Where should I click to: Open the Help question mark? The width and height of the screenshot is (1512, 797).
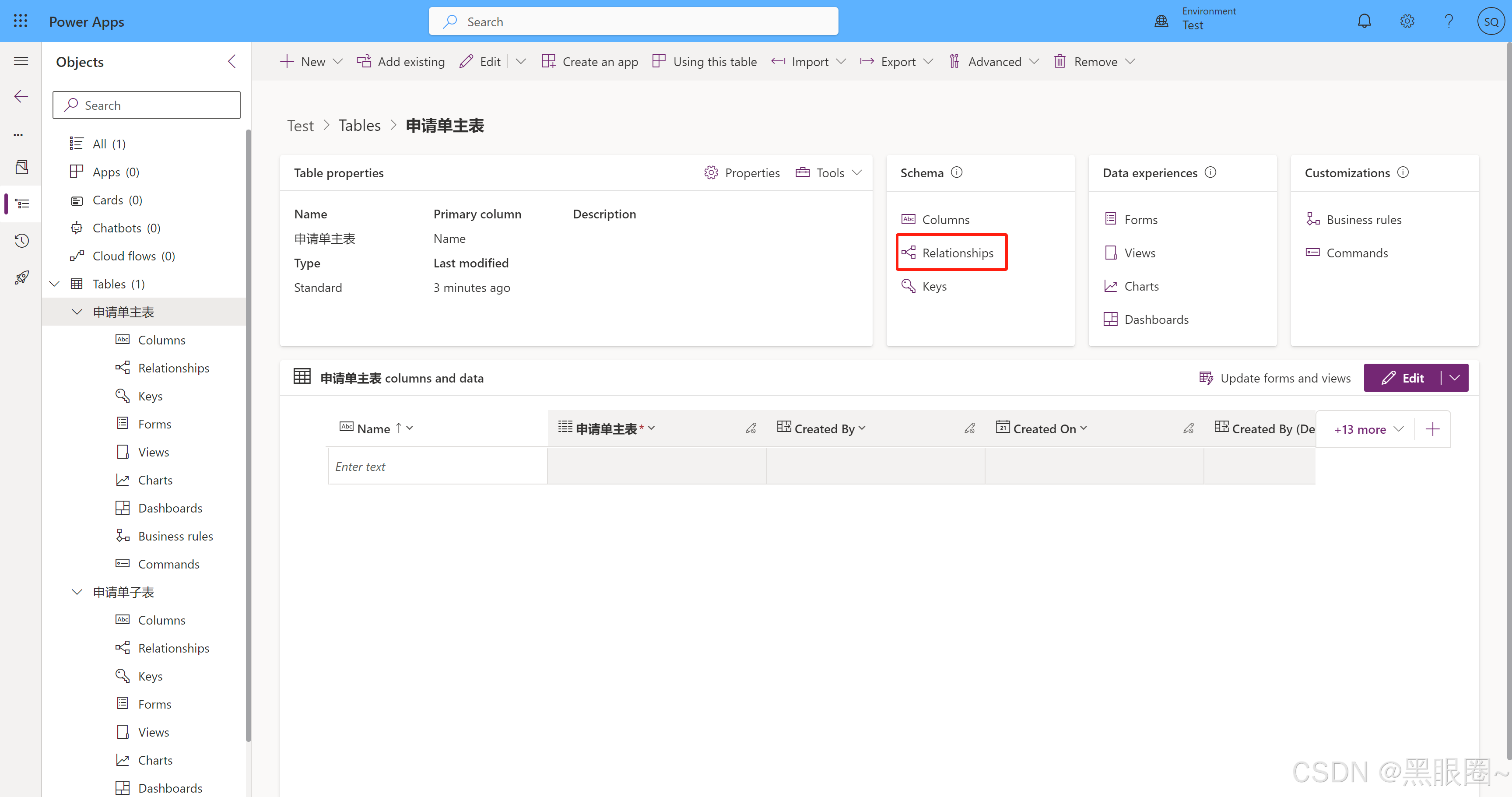[1449, 21]
